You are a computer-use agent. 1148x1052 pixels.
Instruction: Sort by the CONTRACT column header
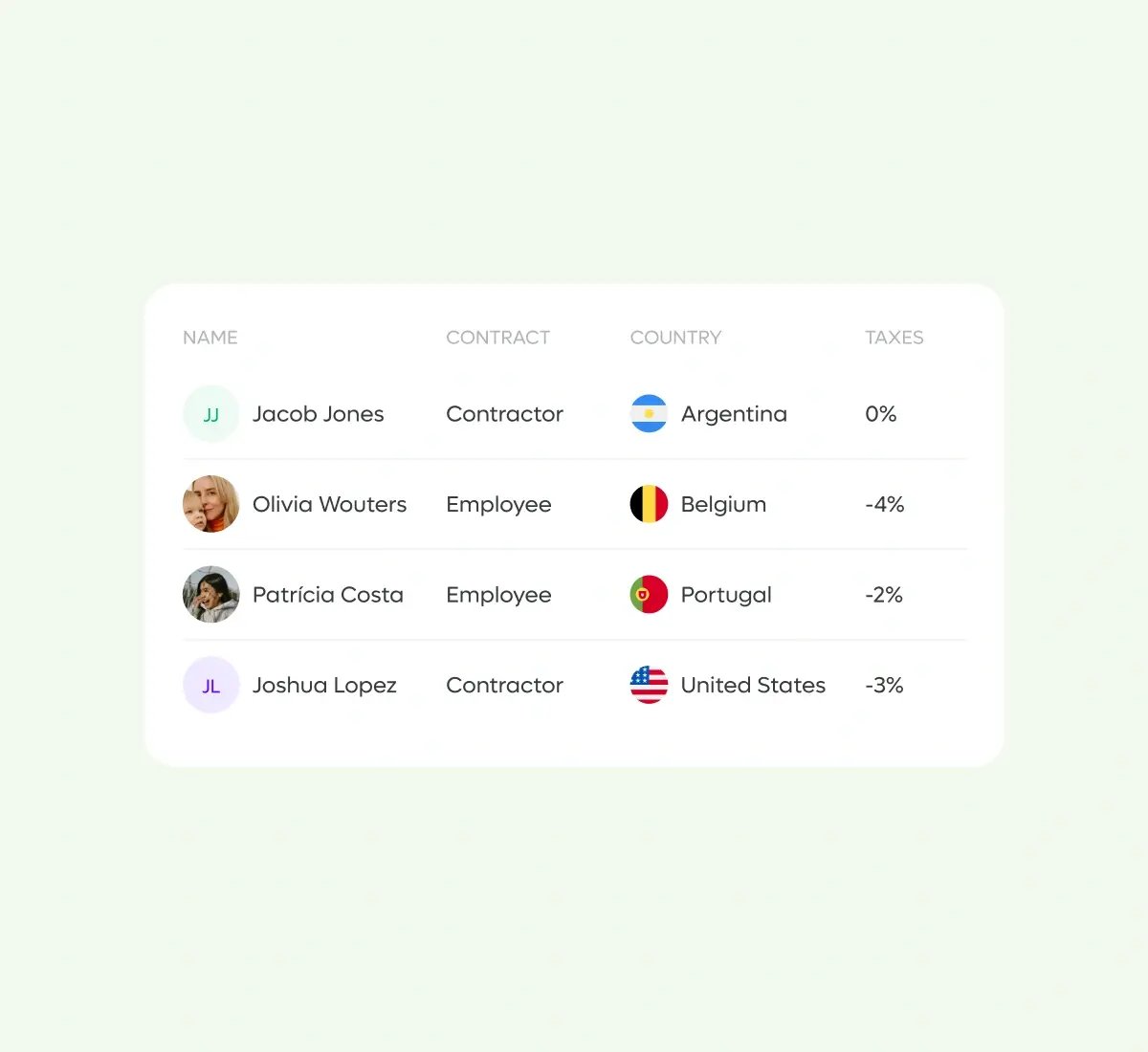[x=497, y=338]
